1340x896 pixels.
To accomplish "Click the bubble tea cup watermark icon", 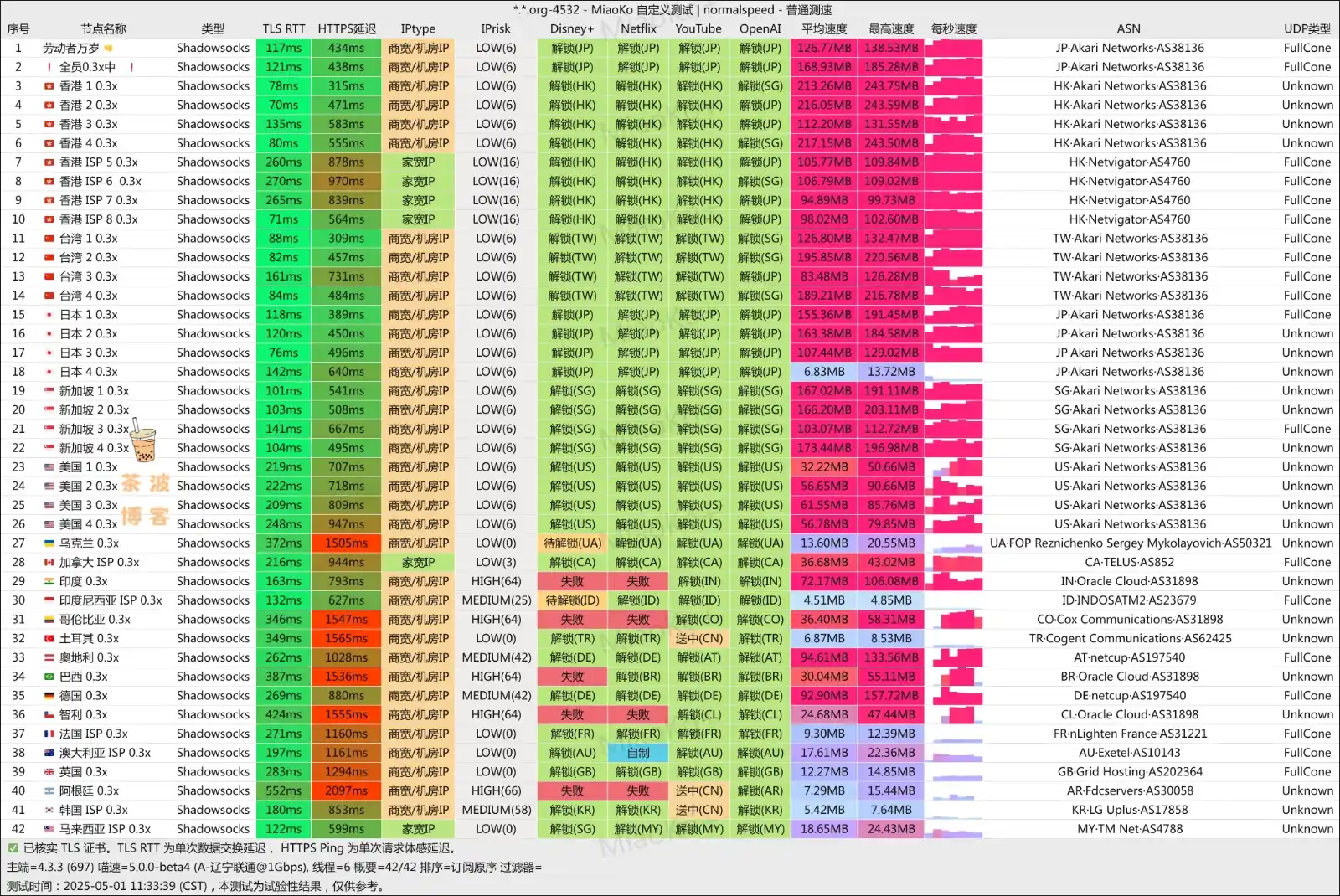I will point(144,440).
